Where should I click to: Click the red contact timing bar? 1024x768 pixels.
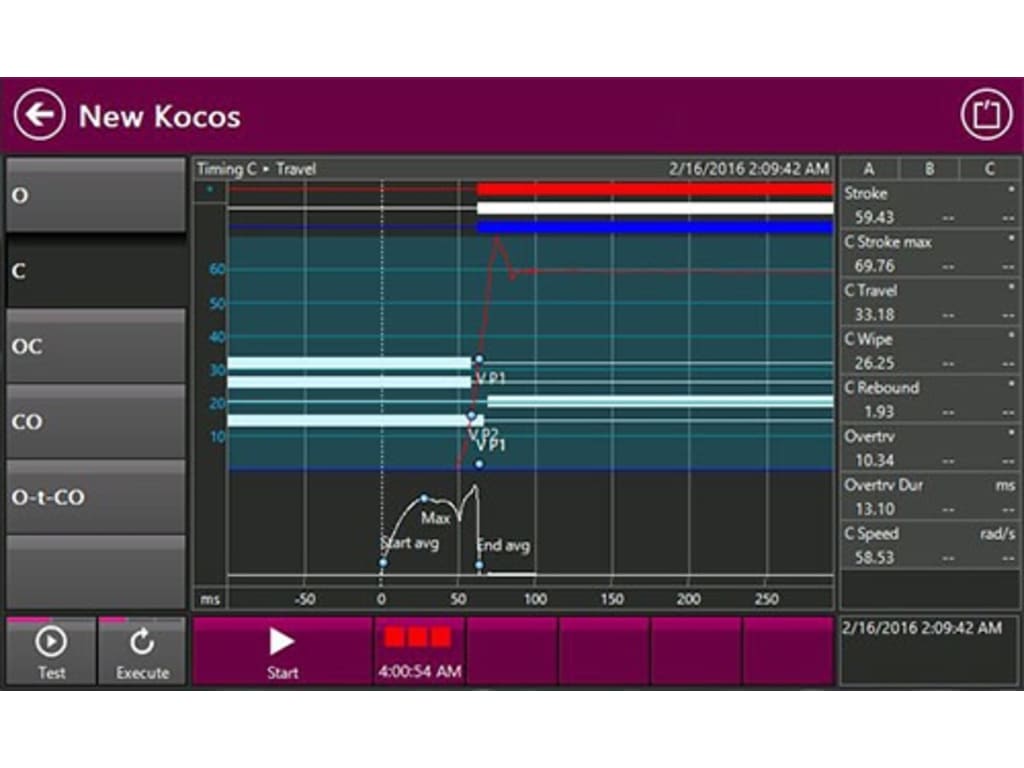655,190
